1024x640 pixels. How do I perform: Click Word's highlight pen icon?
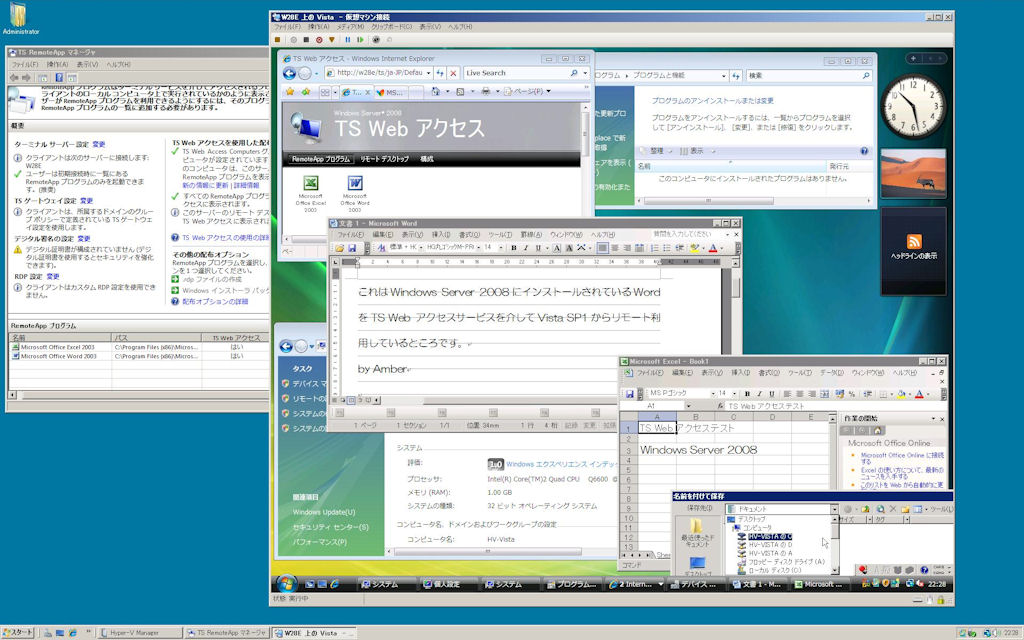(694, 248)
